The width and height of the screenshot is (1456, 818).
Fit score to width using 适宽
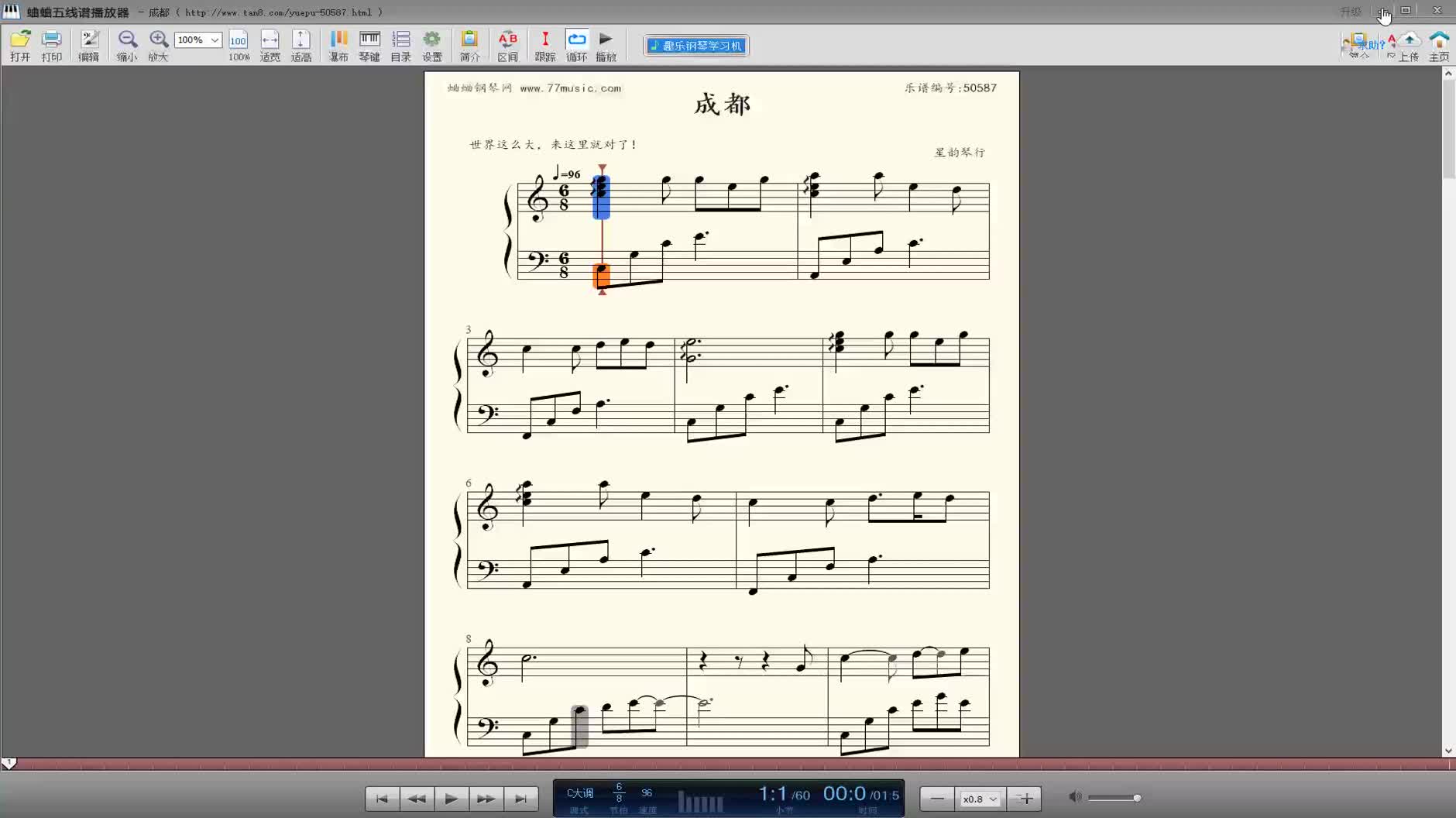coord(270,46)
